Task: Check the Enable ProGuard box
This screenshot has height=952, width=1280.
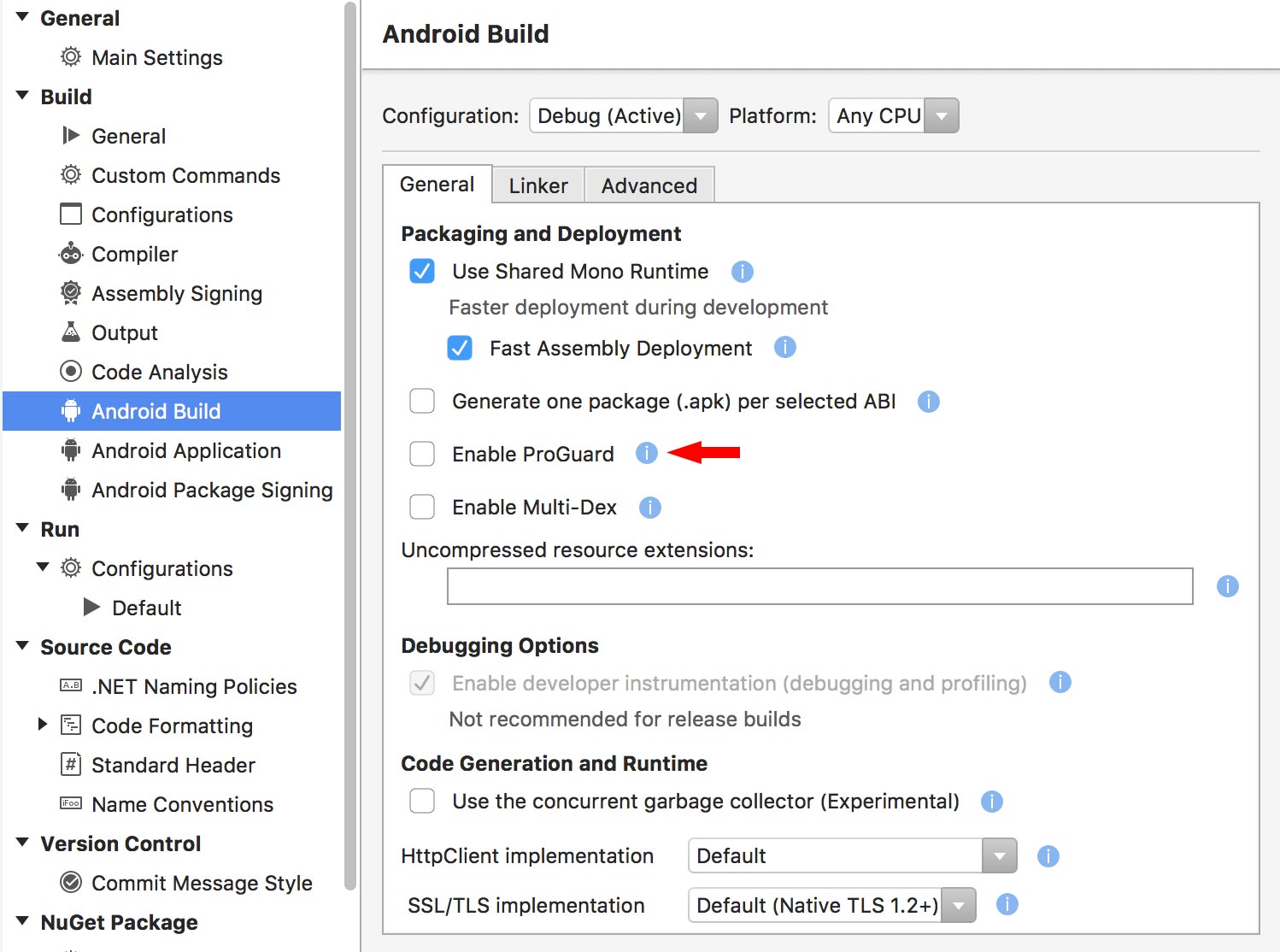Action: point(422,454)
